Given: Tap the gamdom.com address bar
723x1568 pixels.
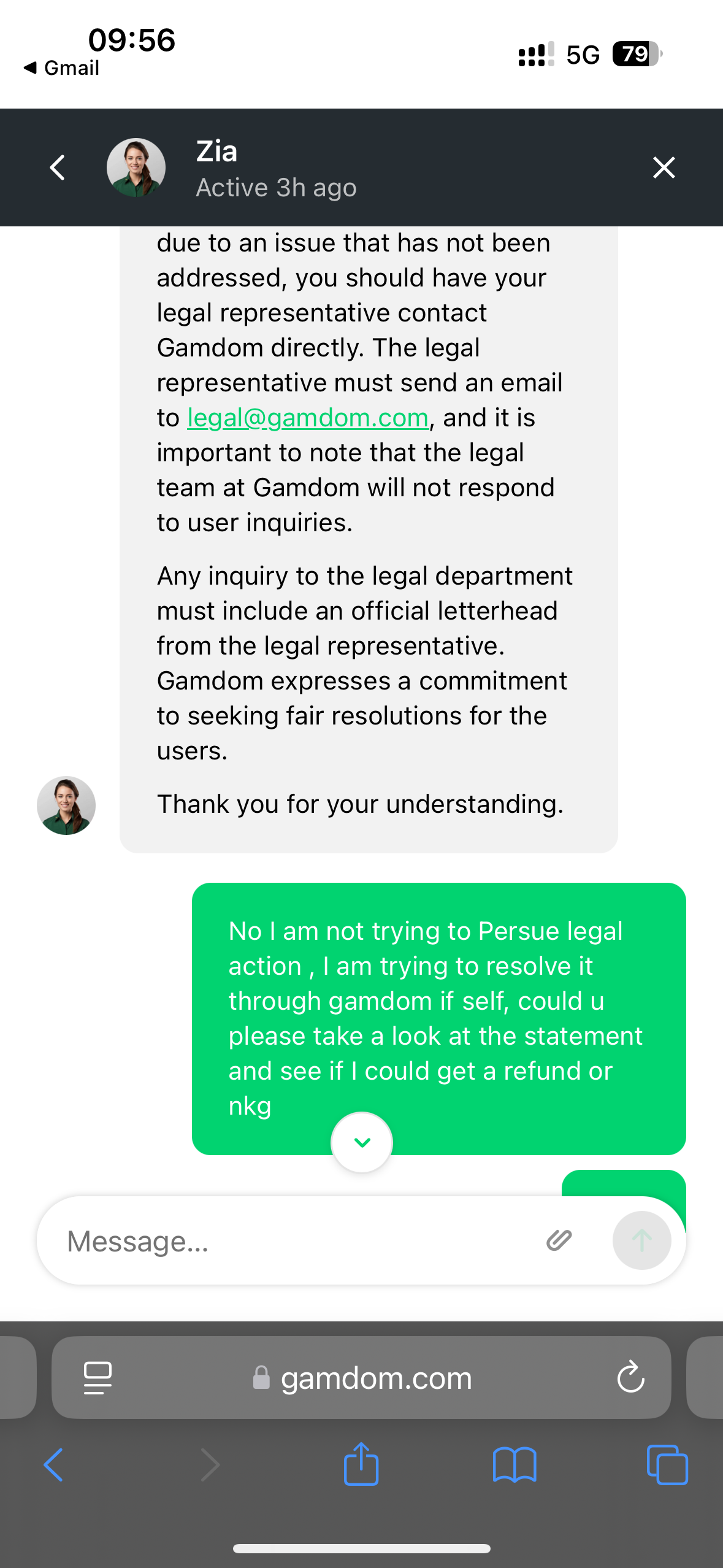Looking at the screenshot, I should tap(362, 1378).
